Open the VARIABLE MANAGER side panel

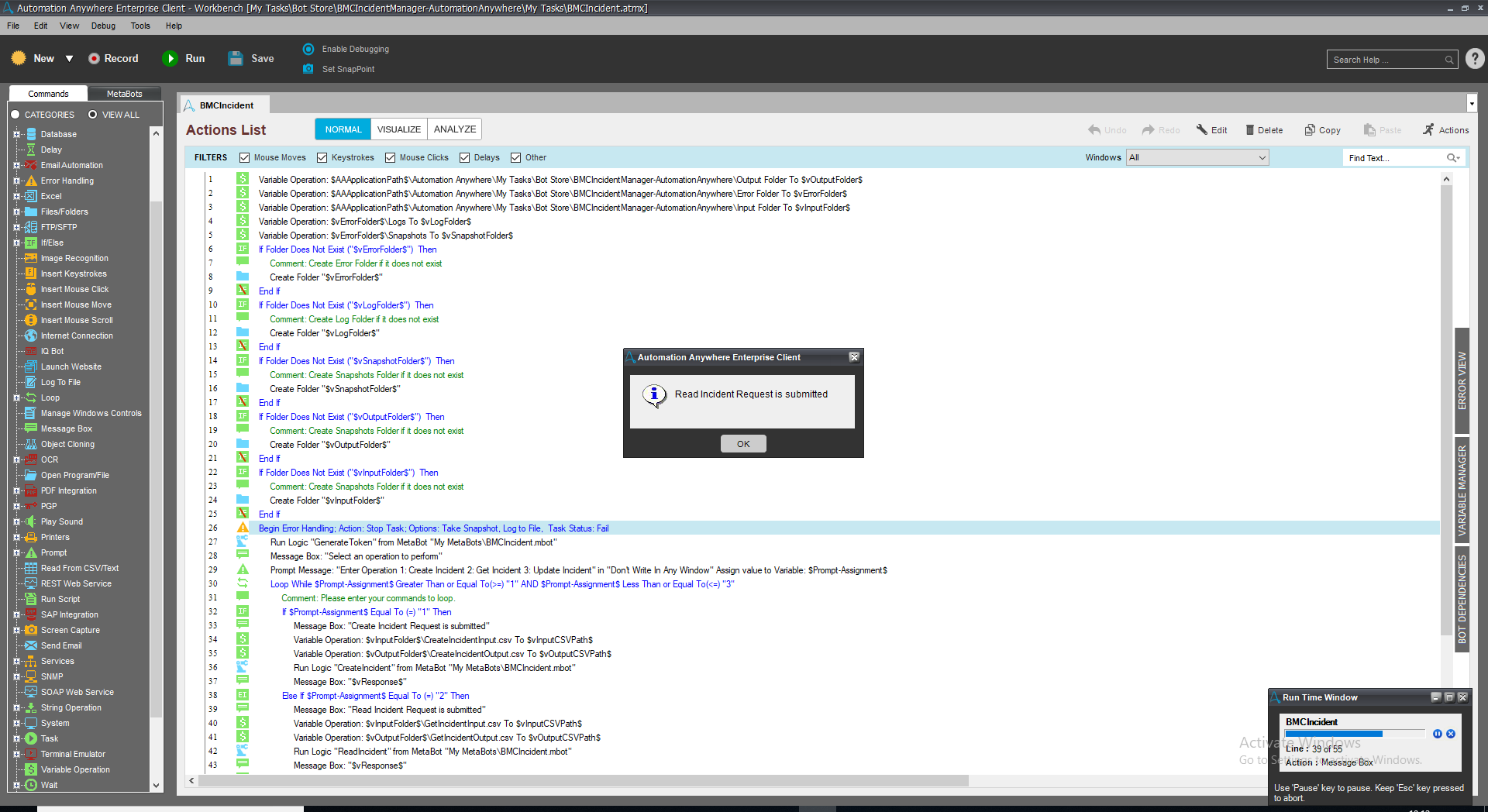[1462, 490]
